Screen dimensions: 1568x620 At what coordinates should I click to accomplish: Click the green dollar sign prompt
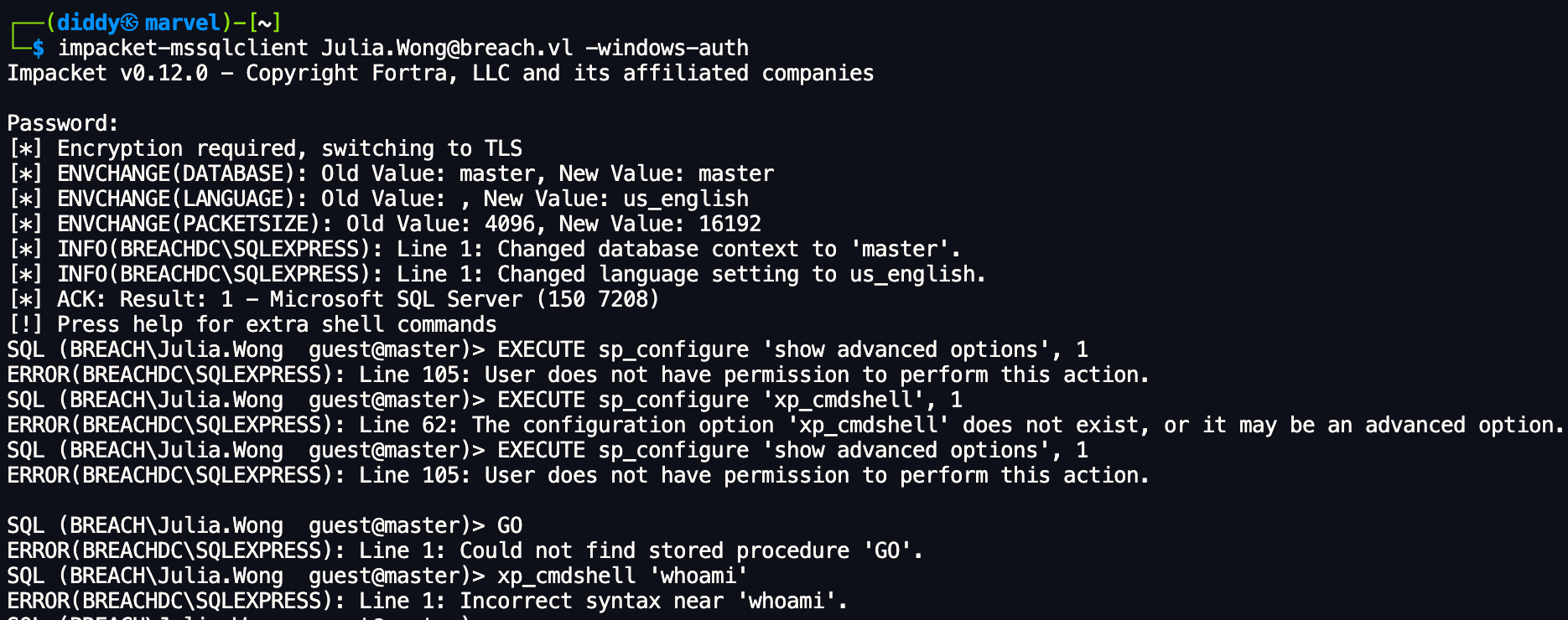(x=38, y=48)
